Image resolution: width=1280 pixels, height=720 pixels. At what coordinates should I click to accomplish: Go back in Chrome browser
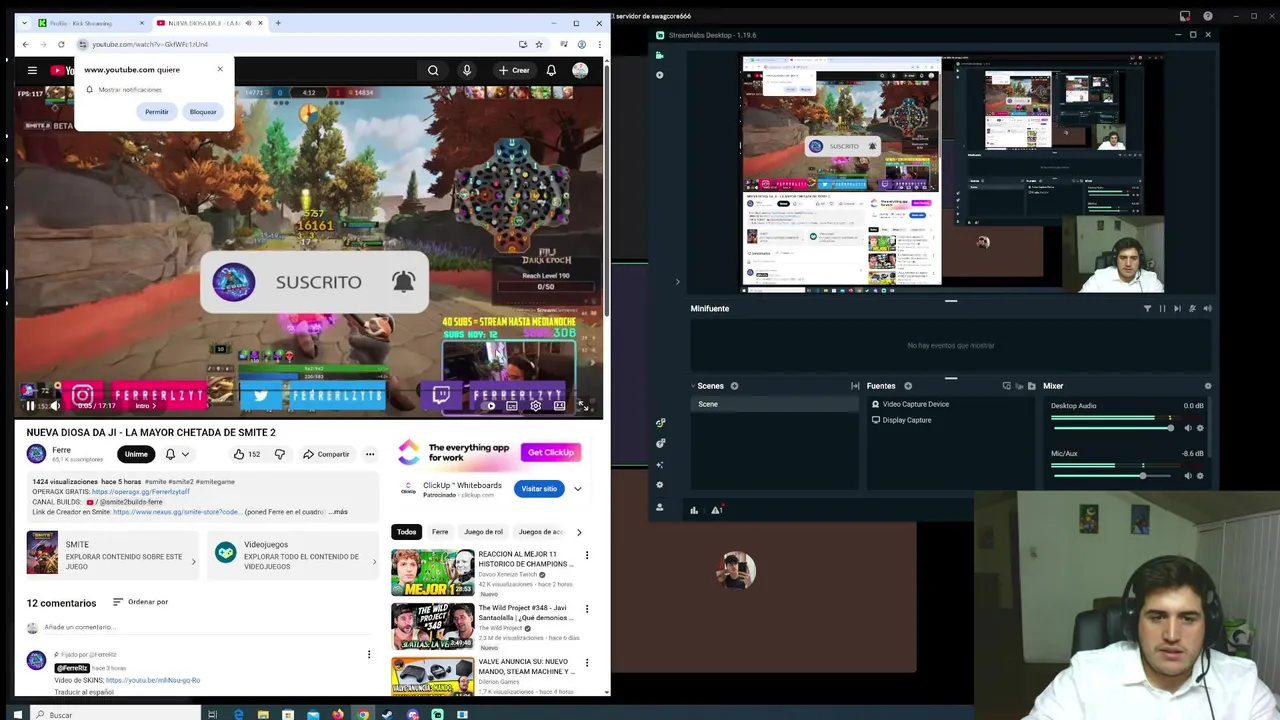25,44
